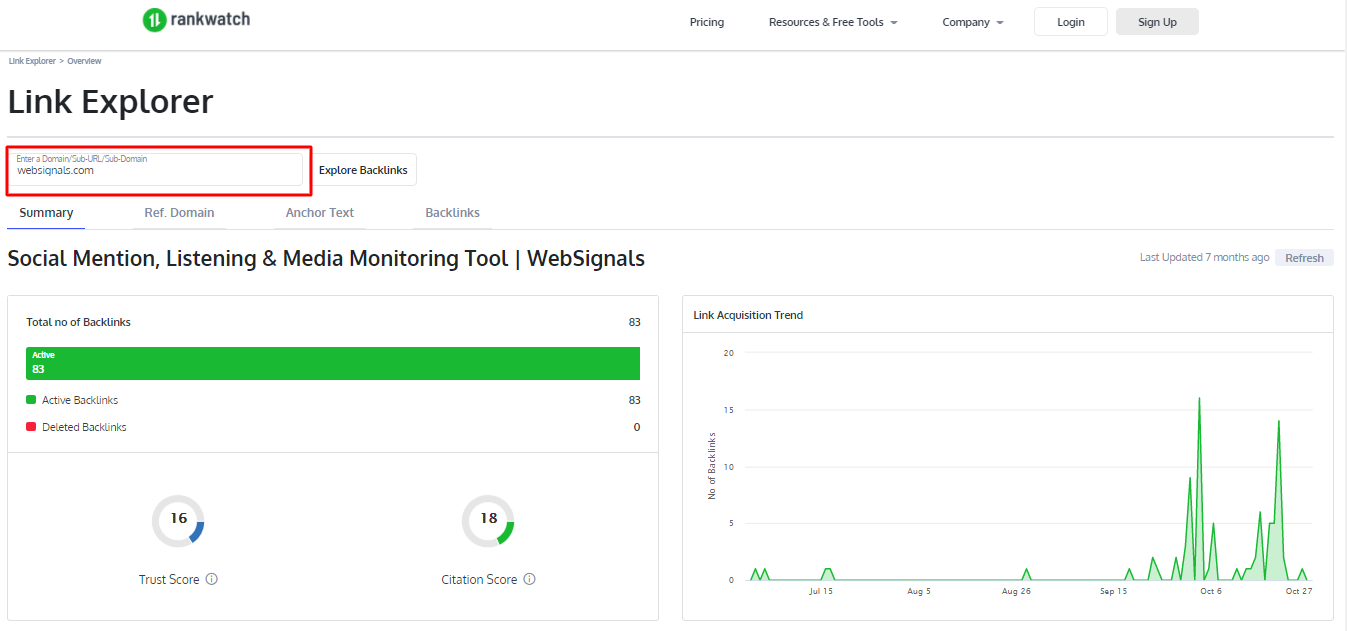Select the Summary tab
This screenshot has height=631, width=1347.
(46, 213)
